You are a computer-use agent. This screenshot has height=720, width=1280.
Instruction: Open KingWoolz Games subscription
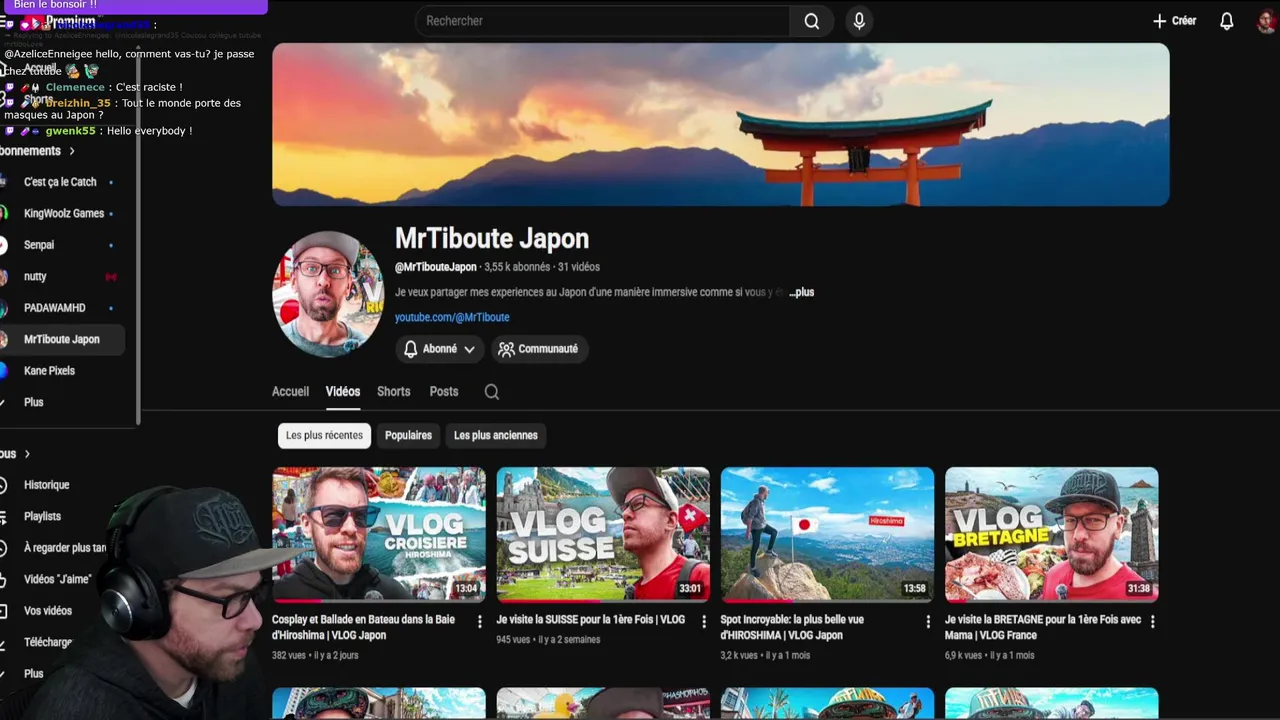click(x=62, y=213)
